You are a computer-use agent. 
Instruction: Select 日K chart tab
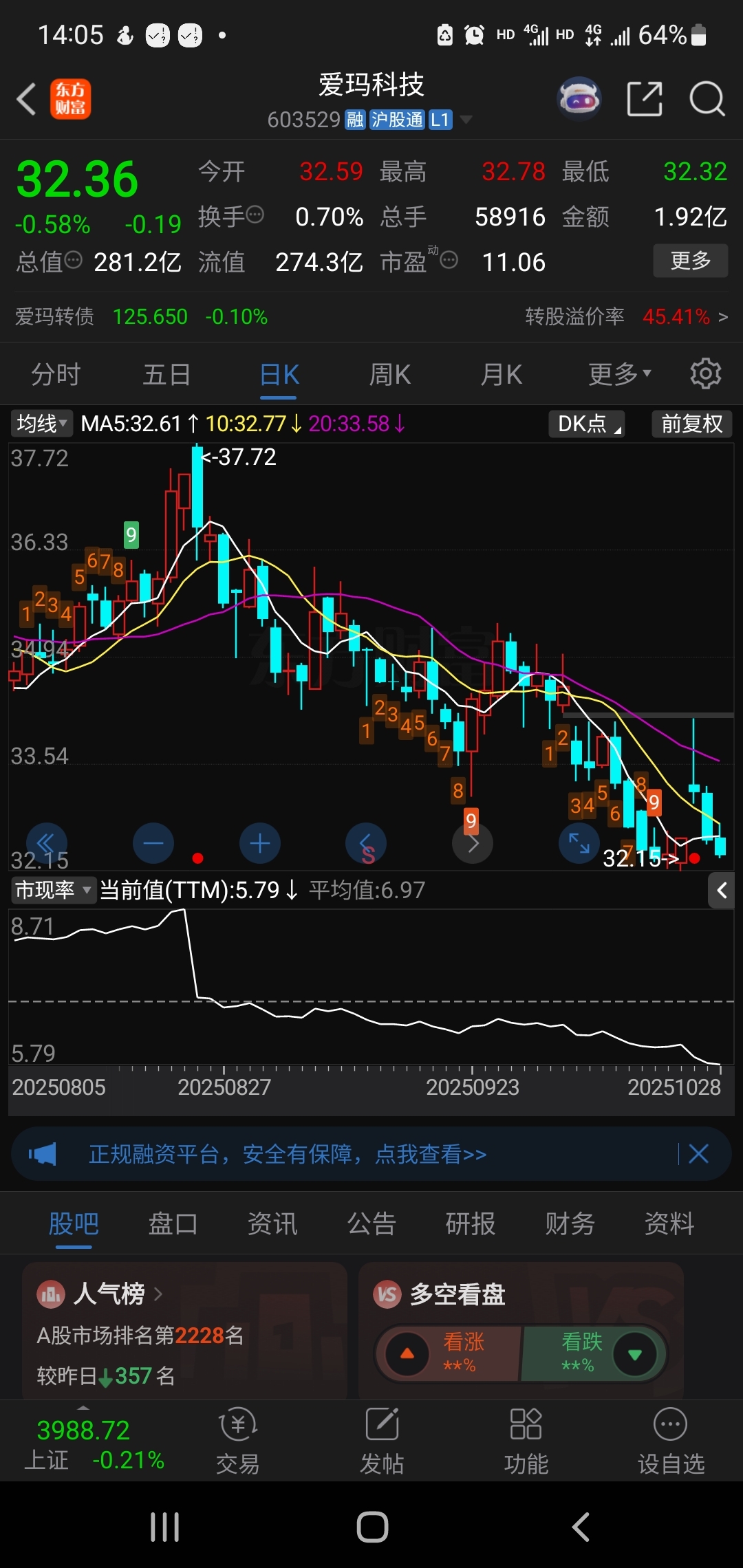click(x=279, y=374)
